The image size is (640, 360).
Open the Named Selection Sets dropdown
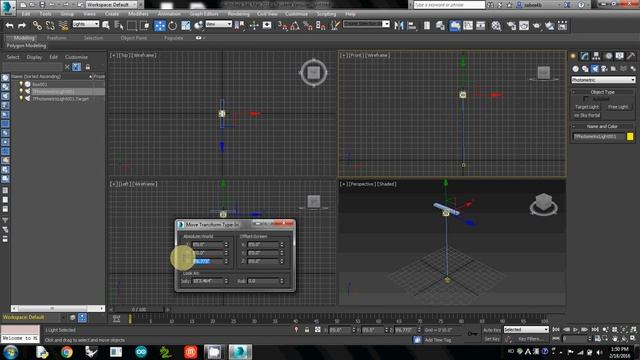pyautogui.click(x=366, y=24)
